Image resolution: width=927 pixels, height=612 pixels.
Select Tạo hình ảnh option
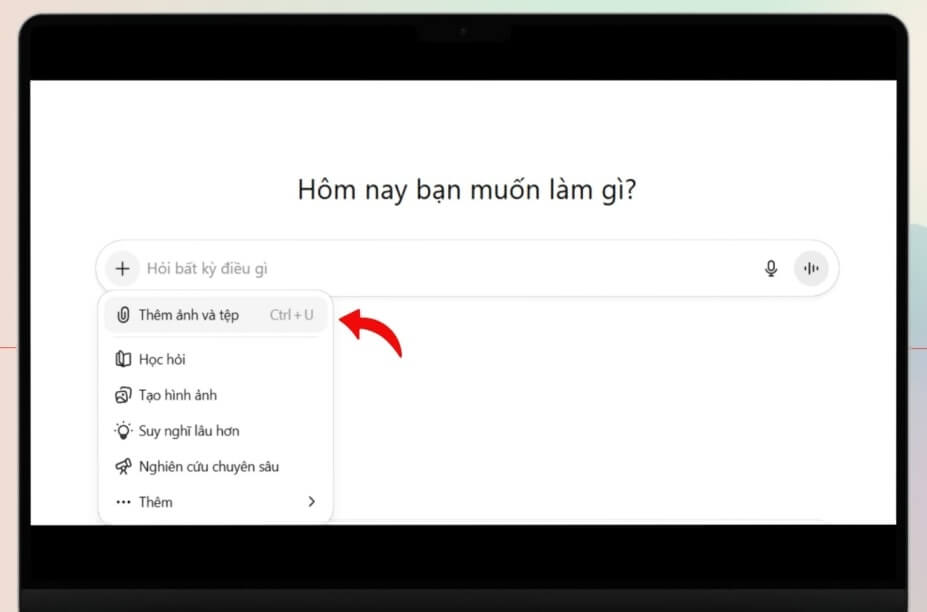pyautogui.click(x=178, y=395)
